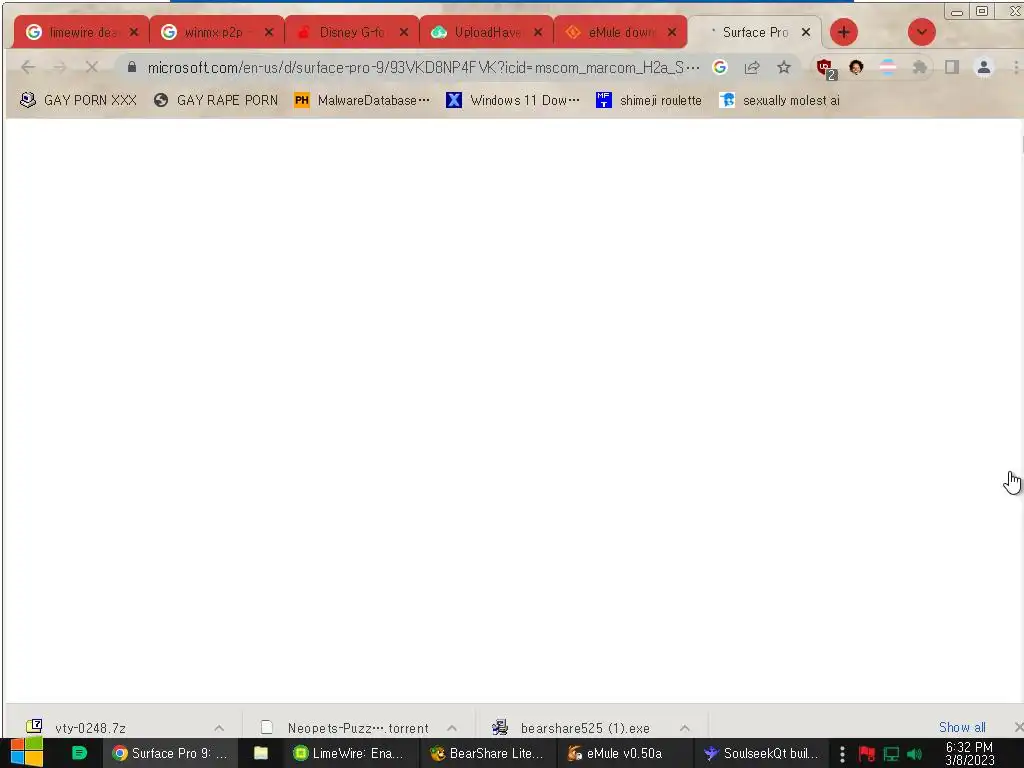The width and height of the screenshot is (1024, 768).
Task: Open the Extensions puzzle piece menu
Action: tap(920, 67)
